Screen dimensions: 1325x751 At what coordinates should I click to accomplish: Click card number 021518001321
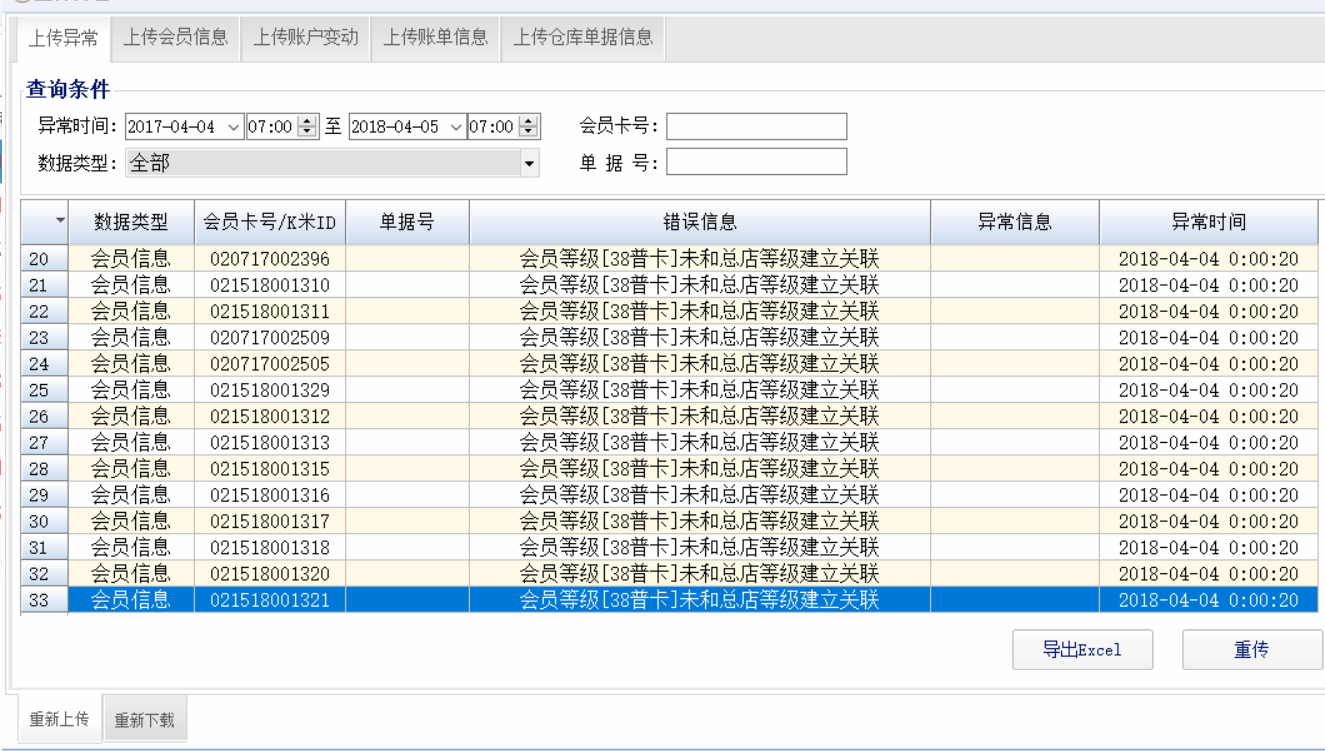click(270, 600)
